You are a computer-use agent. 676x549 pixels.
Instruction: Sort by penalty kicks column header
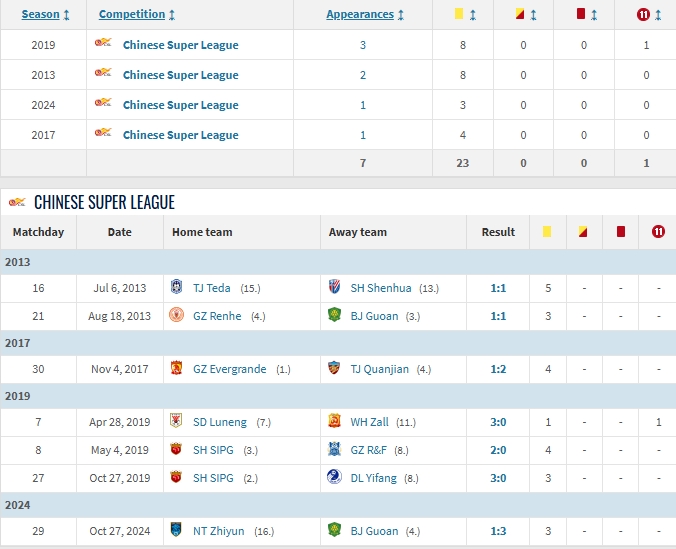tap(649, 15)
